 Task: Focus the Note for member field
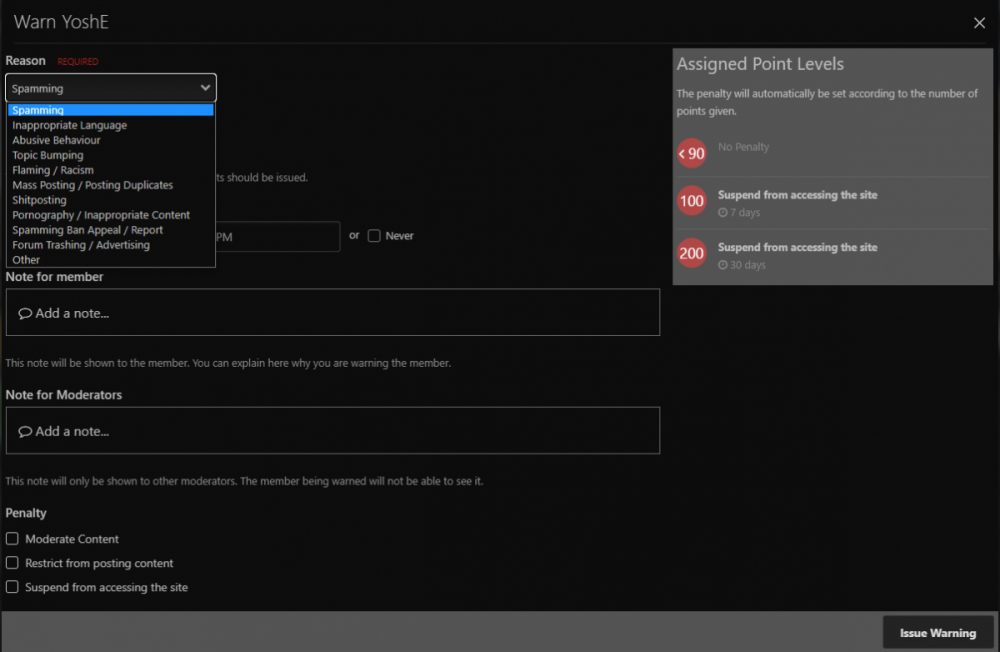pyautogui.click(x=333, y=313)
